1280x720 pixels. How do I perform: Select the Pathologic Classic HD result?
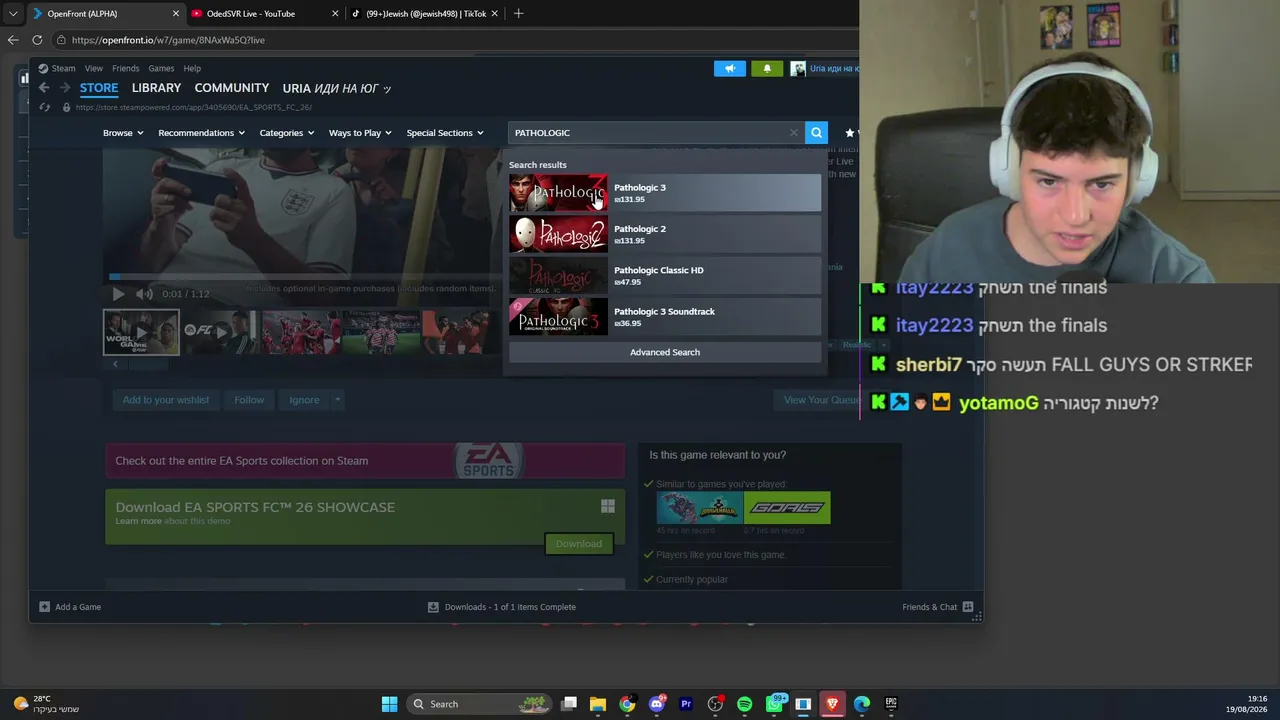tap(665, 275)
